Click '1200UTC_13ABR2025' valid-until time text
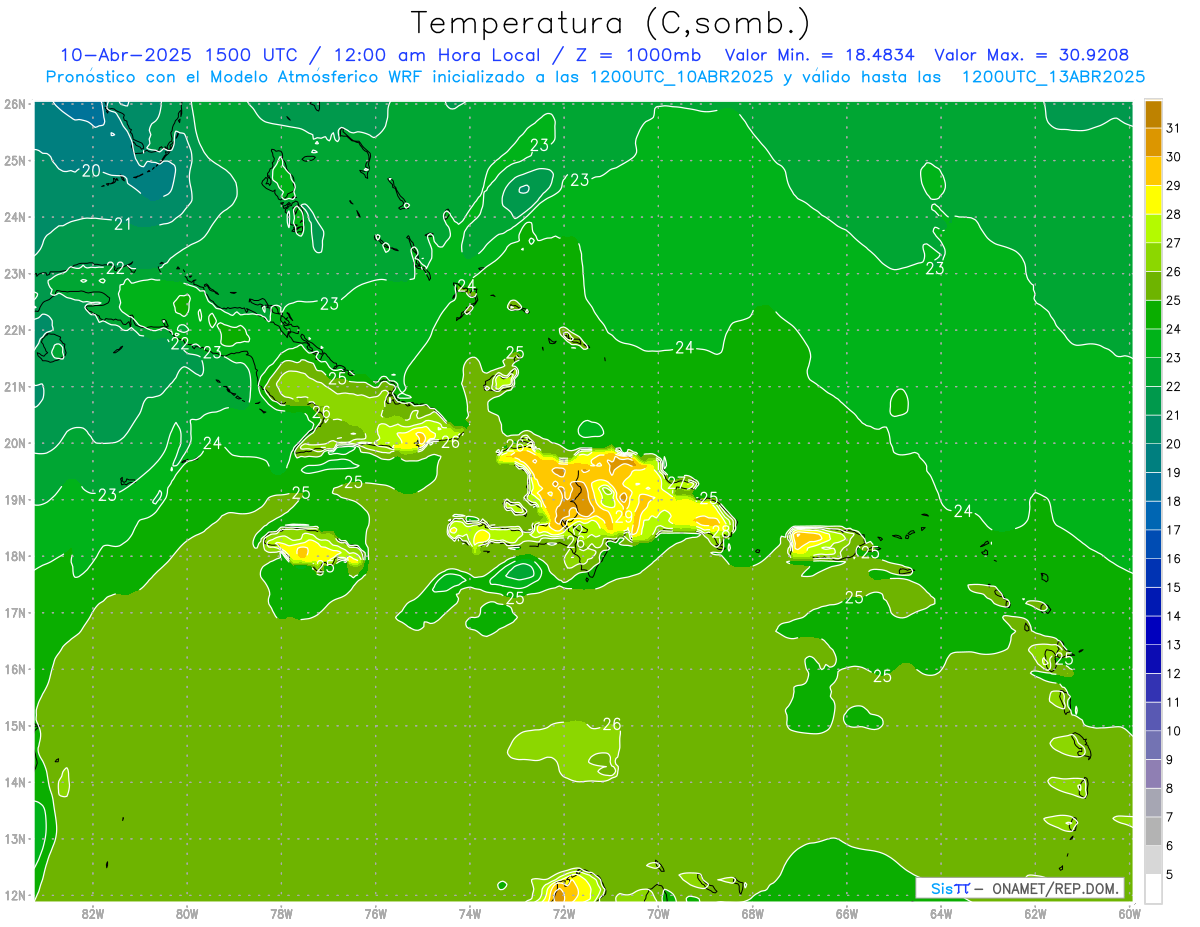The image size is (1200, 927). [1052, 76]
